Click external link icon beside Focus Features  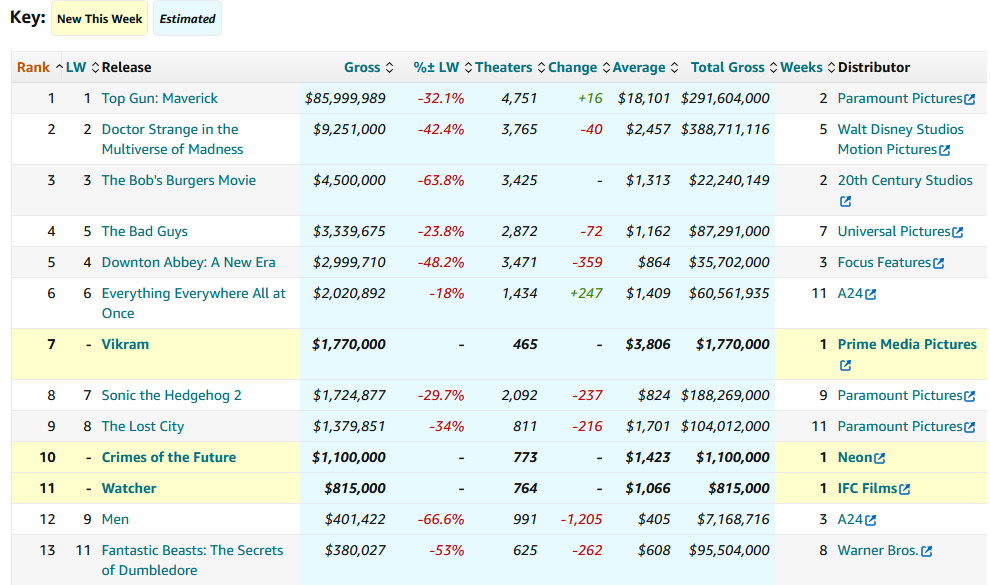coord(939,263)
